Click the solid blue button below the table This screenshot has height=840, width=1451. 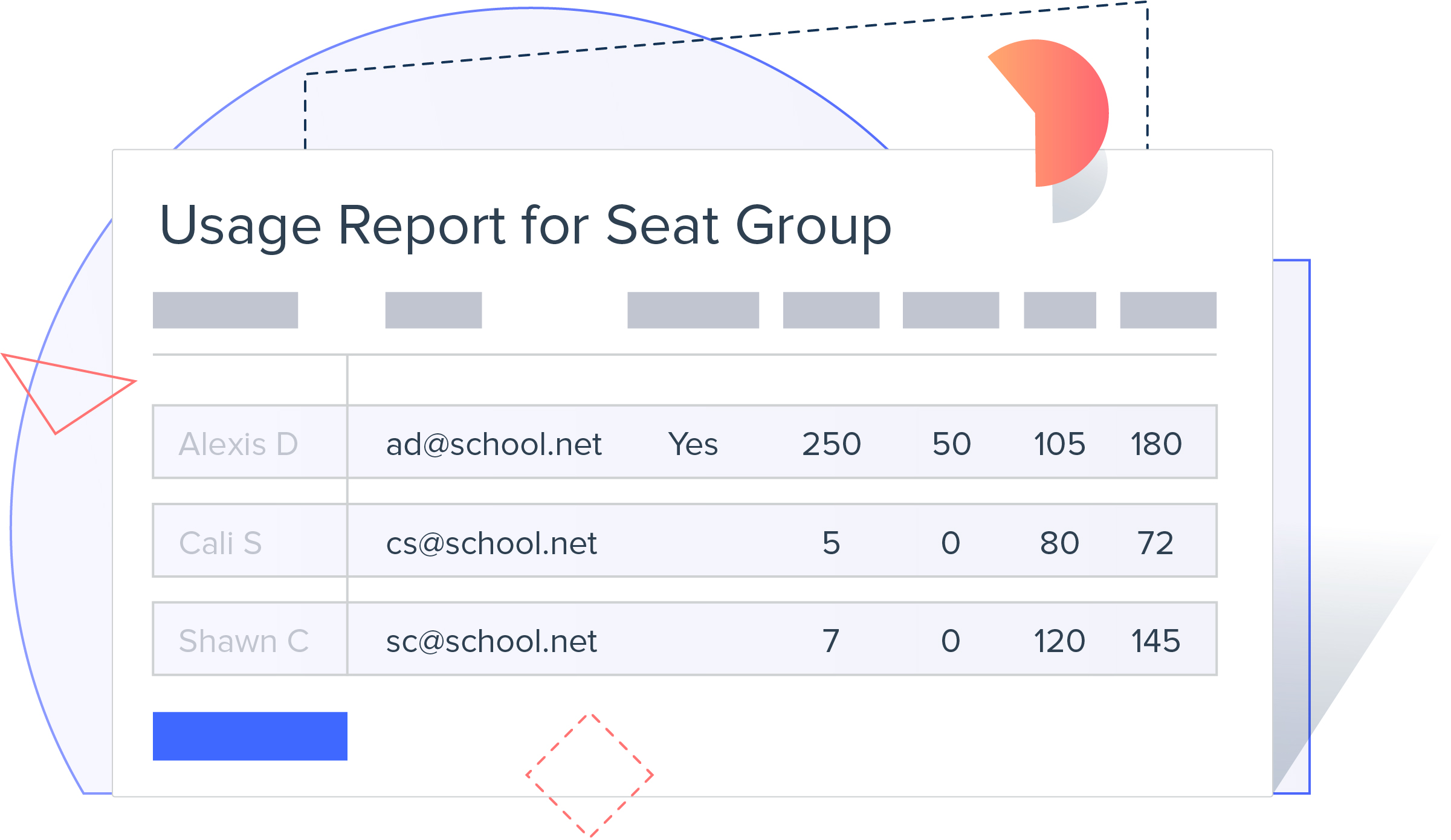pos(250,735)
